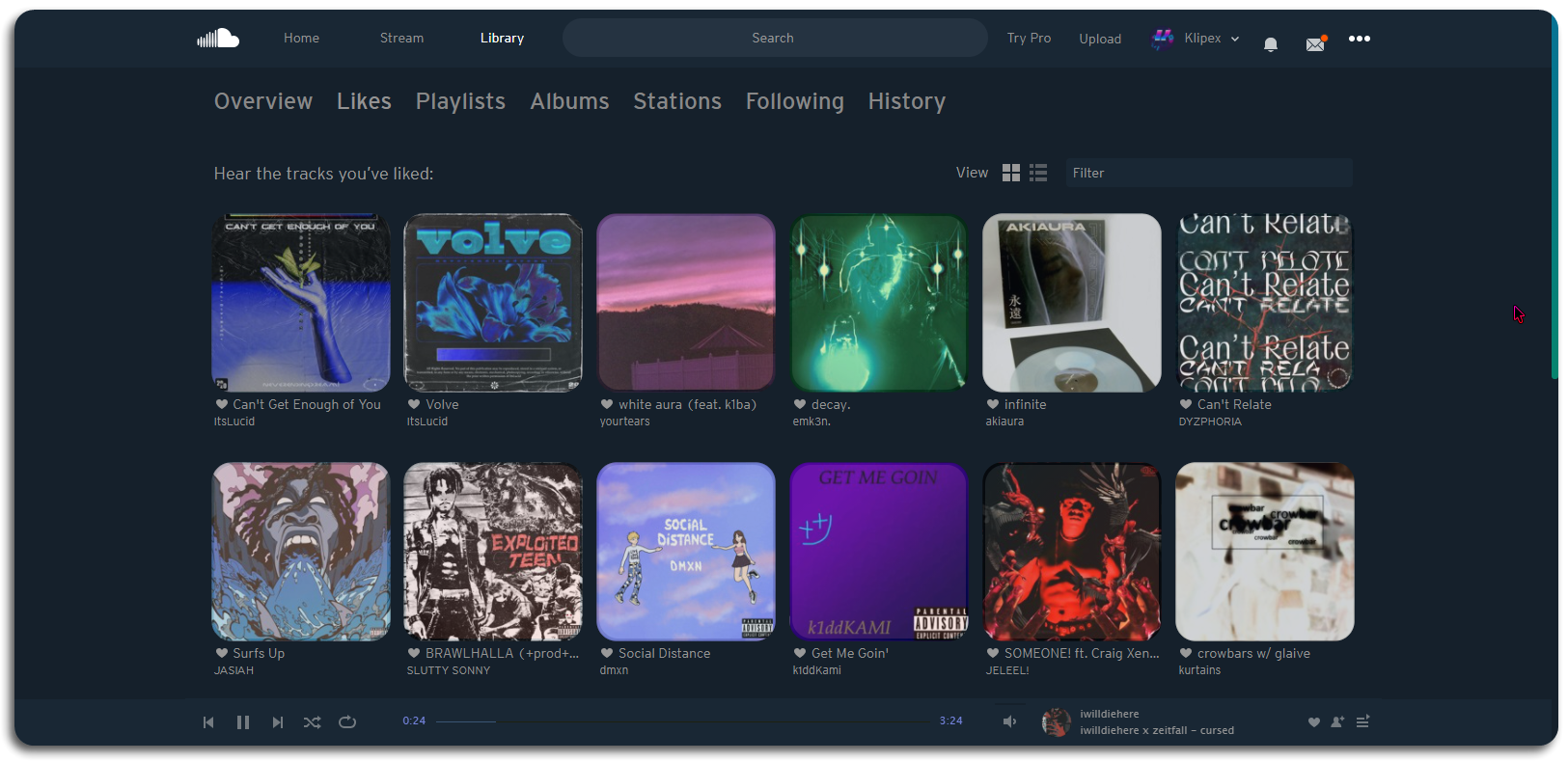The image size is (1568, 761).
Task: Follow the iwilldiehere artist from player
Action: (x=1337, y=721)
